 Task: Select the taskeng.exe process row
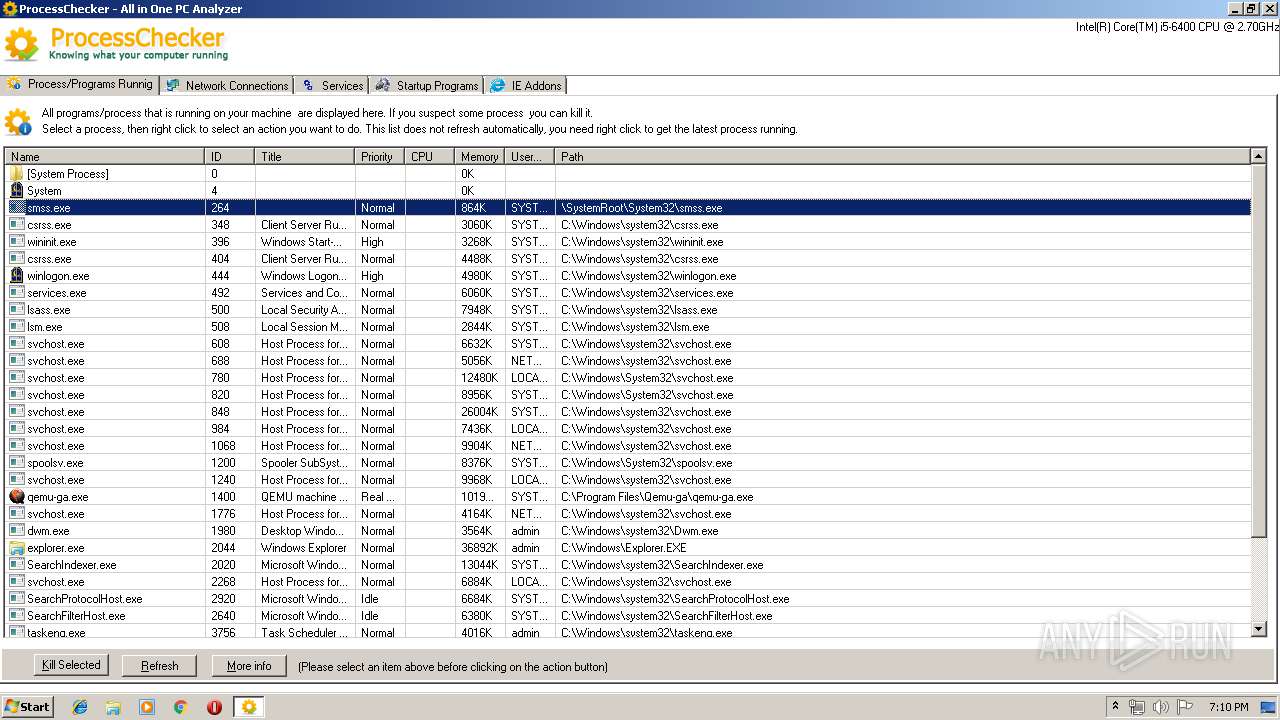click(x=628, y=632)
